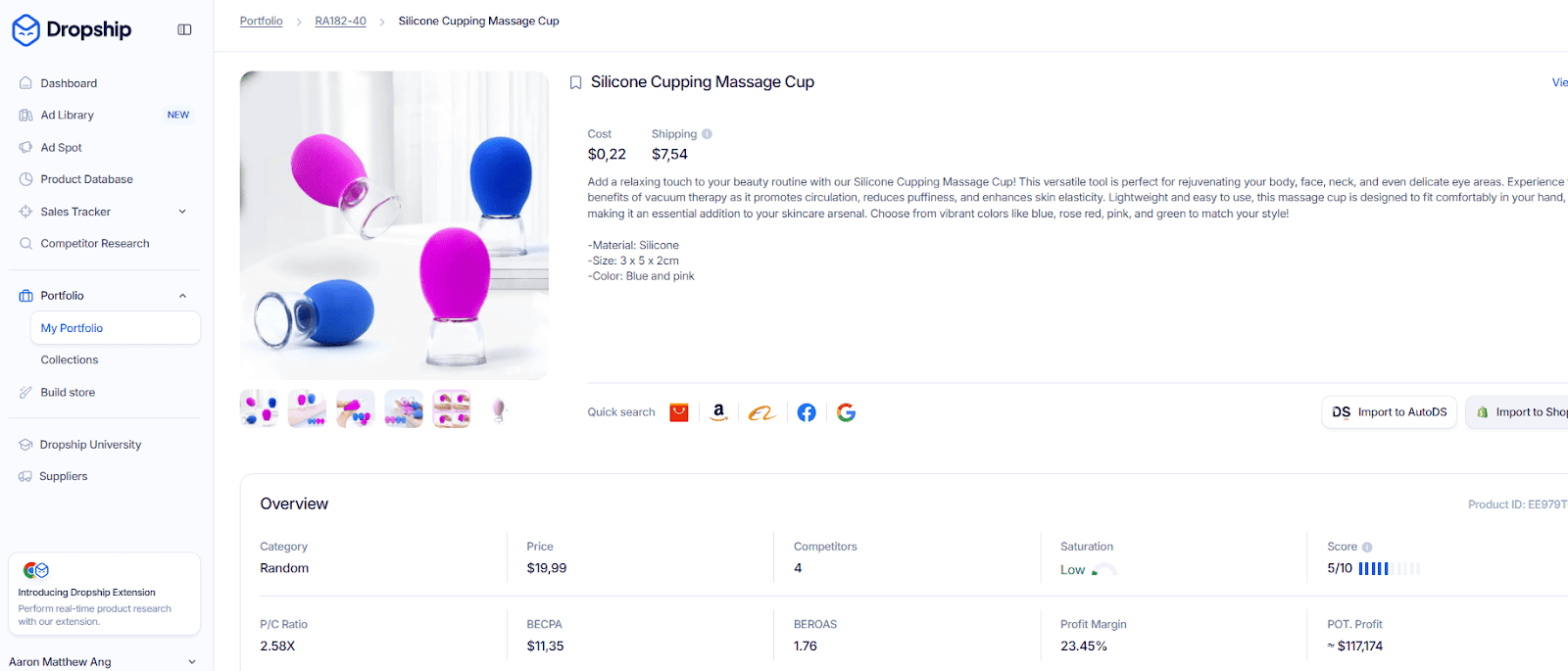Go to Product Database
Viewport: 1568px width, 671px height.
86,179
